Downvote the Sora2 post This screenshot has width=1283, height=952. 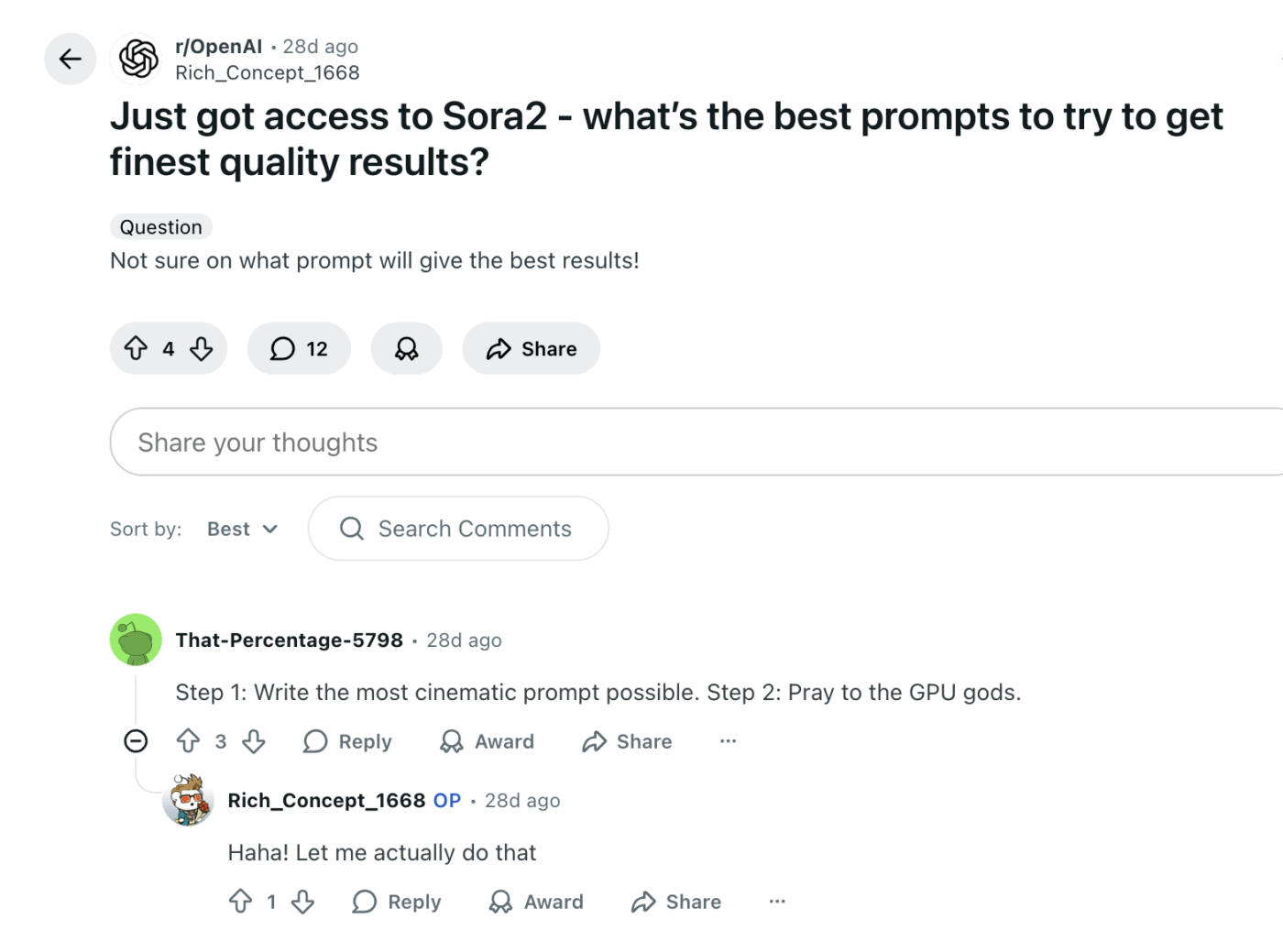click(202, 348)
